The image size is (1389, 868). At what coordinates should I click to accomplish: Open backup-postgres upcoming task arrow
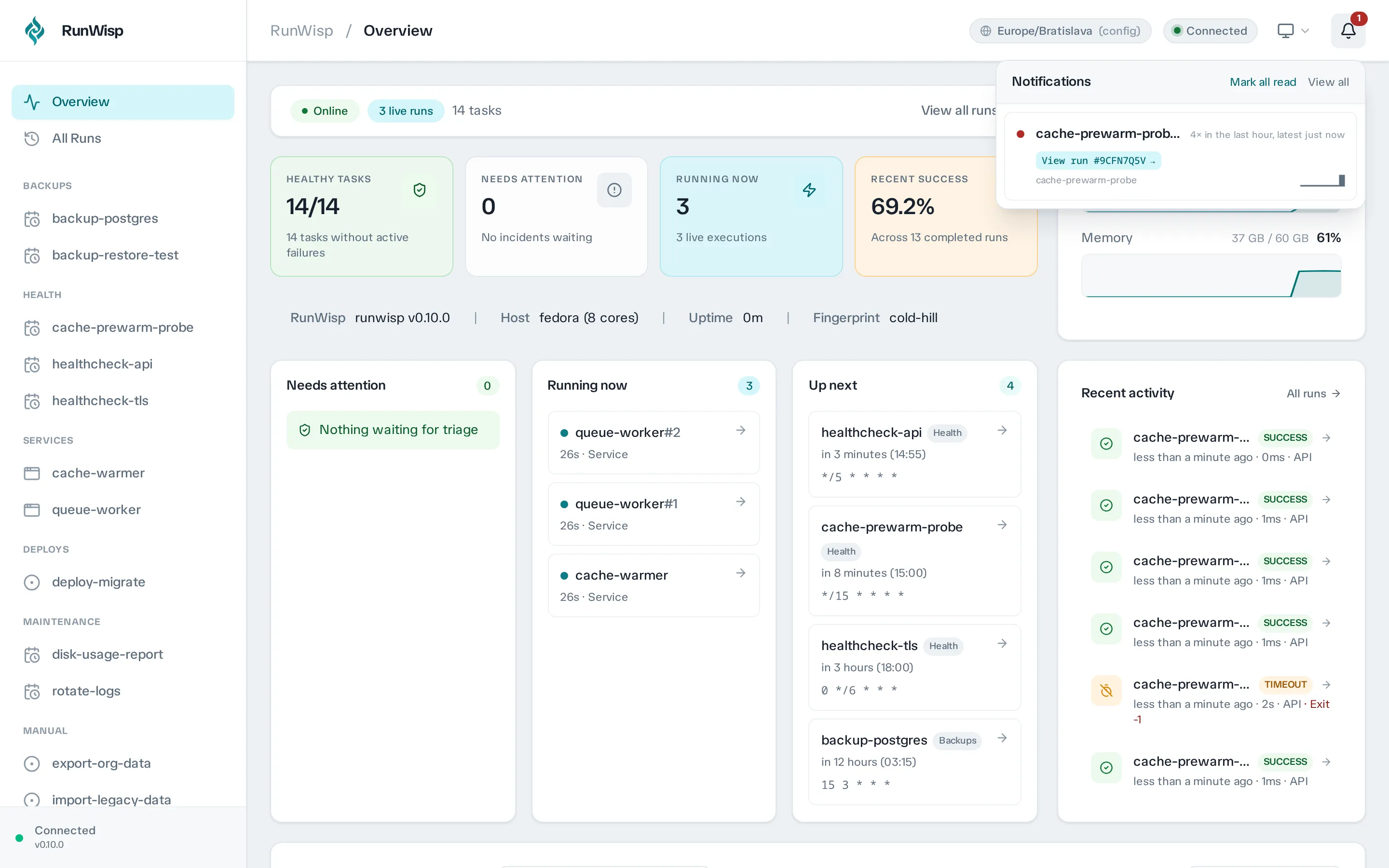(x=1002, y=738)
